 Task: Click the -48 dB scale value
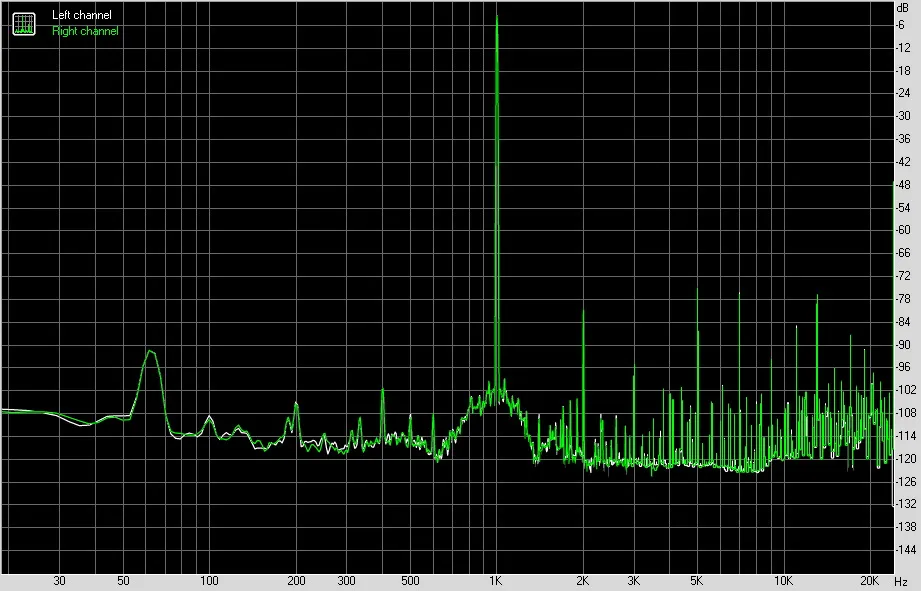coord(903,184)
